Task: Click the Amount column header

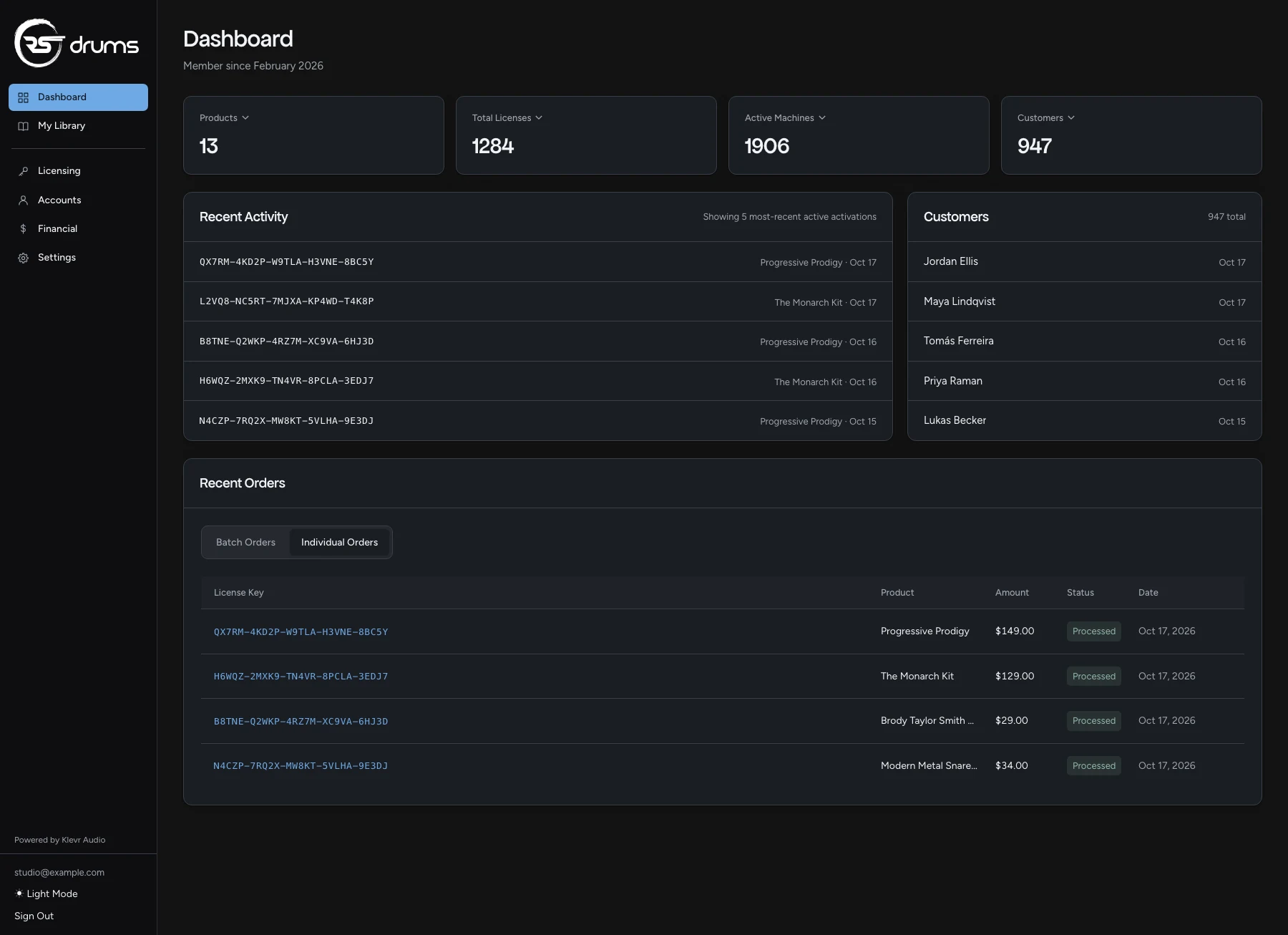Action: (1012, 592)
